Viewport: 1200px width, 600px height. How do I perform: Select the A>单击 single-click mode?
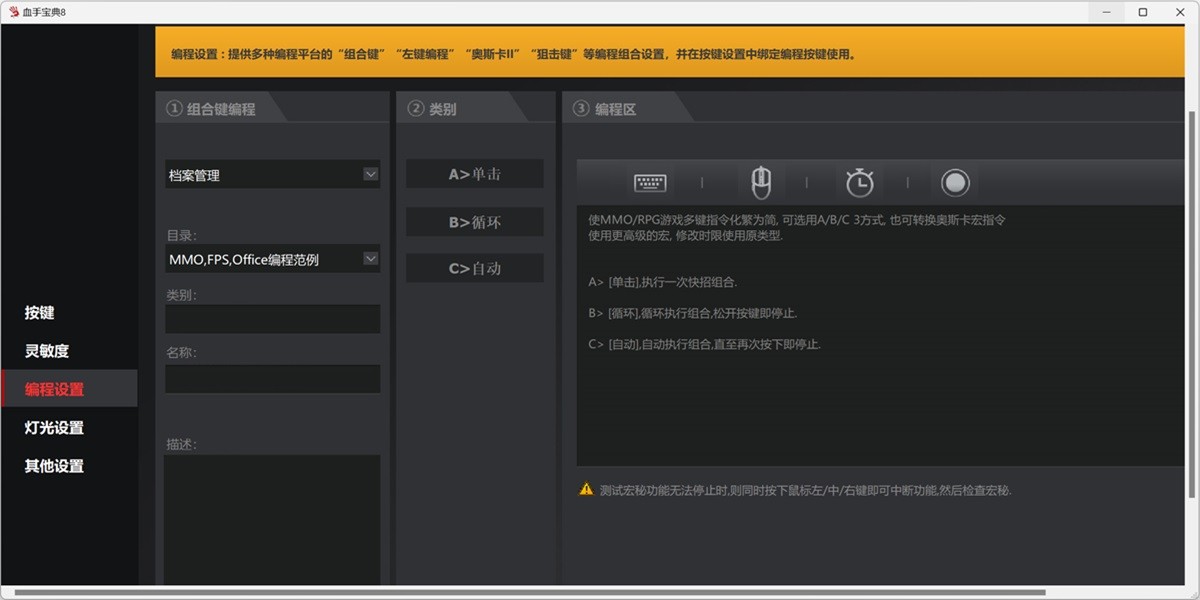pos(474,172)
